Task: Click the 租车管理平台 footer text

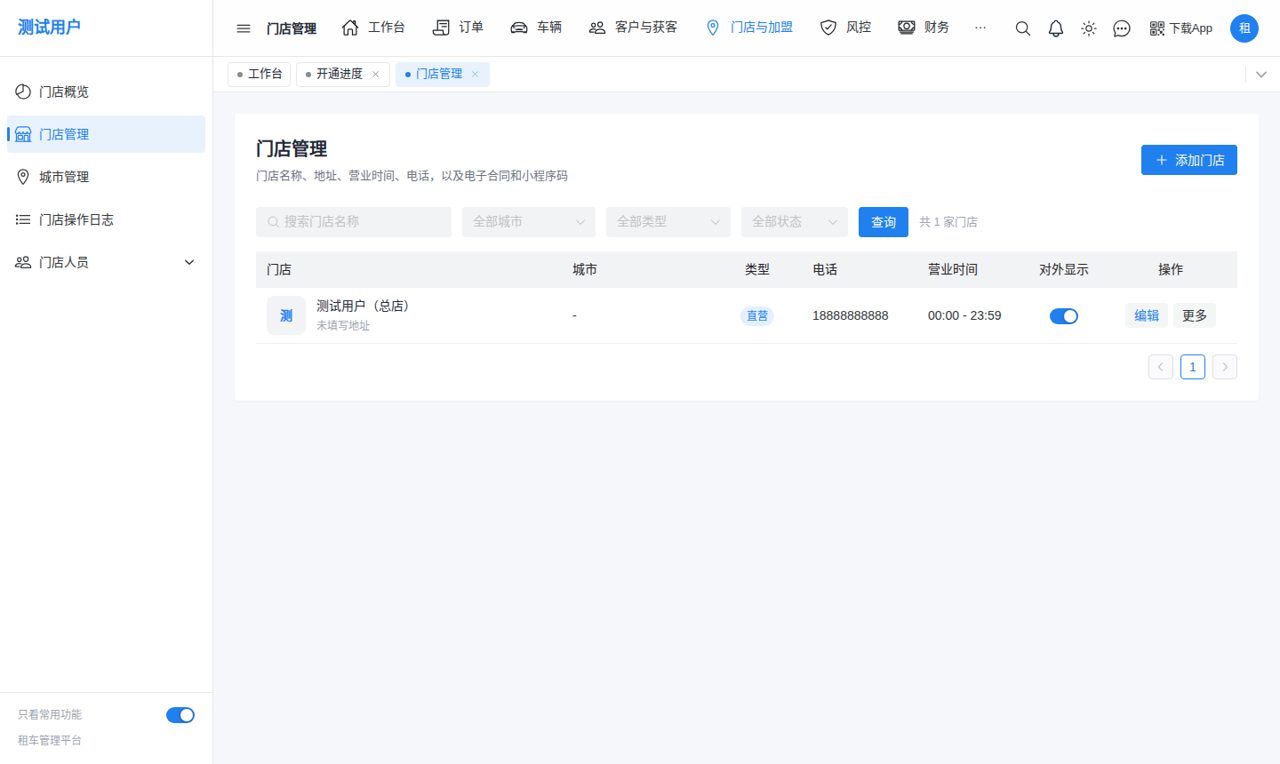Action: (x=50, y=741)
